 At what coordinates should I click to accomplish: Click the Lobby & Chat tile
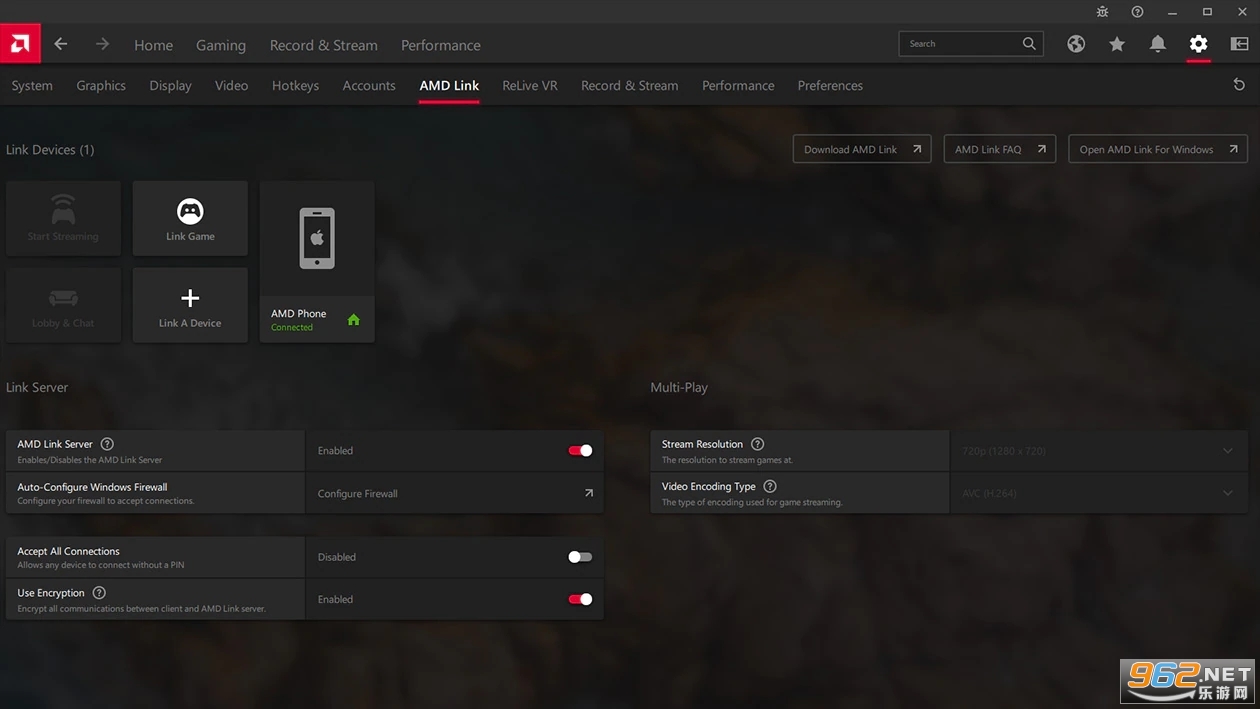(x=63, y=305)
